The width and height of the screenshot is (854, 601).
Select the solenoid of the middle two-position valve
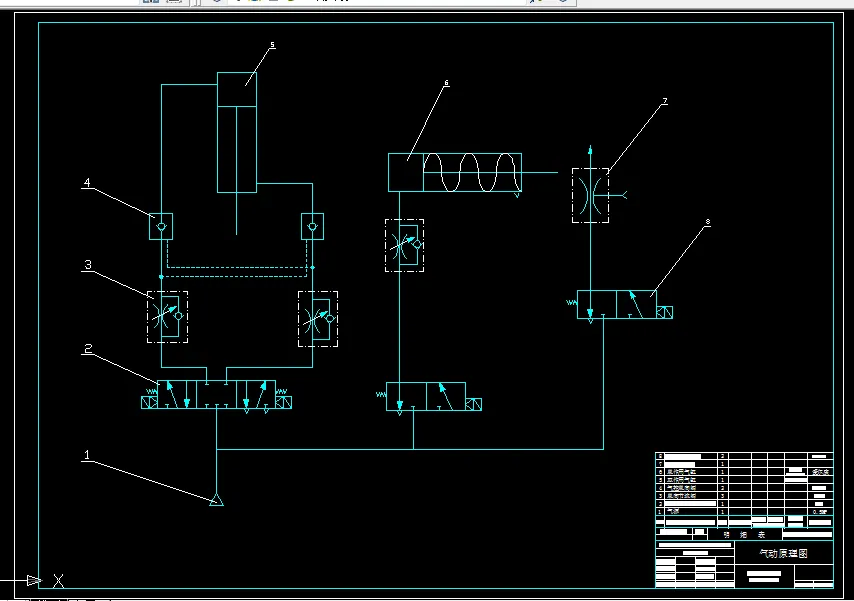tap(473, 404)
